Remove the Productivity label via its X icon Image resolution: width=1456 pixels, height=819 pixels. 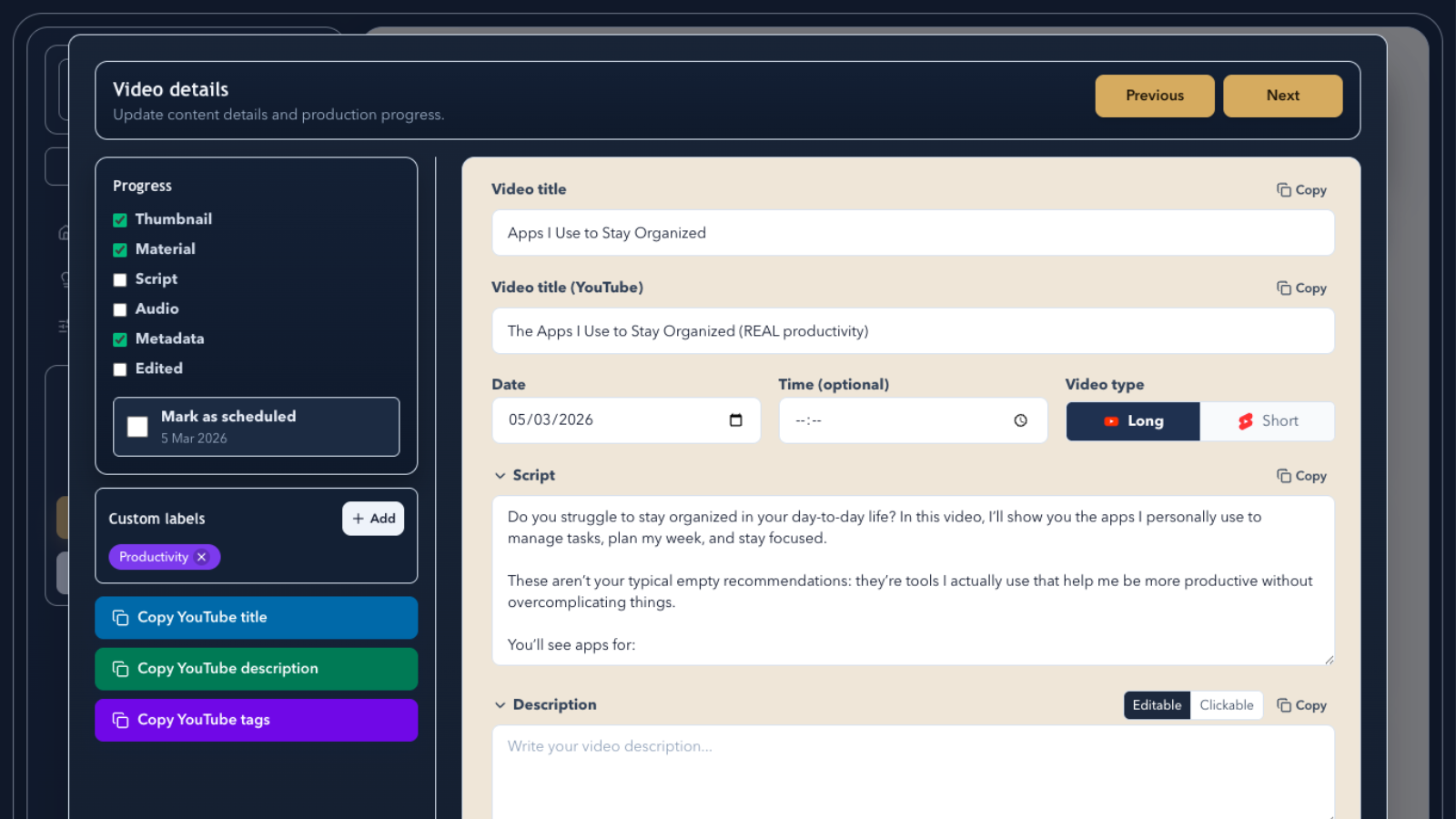point(202,556)
